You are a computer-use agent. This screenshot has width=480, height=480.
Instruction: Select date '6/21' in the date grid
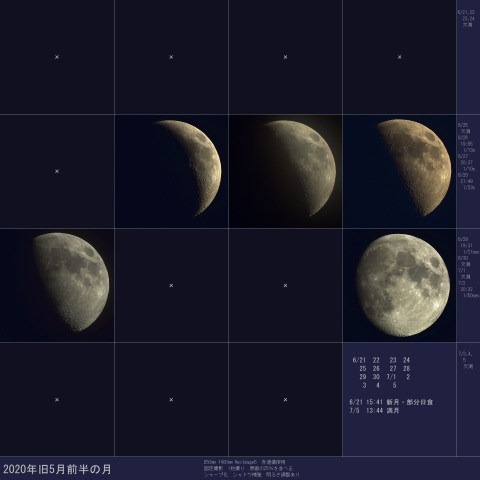(x=359, y=360)
